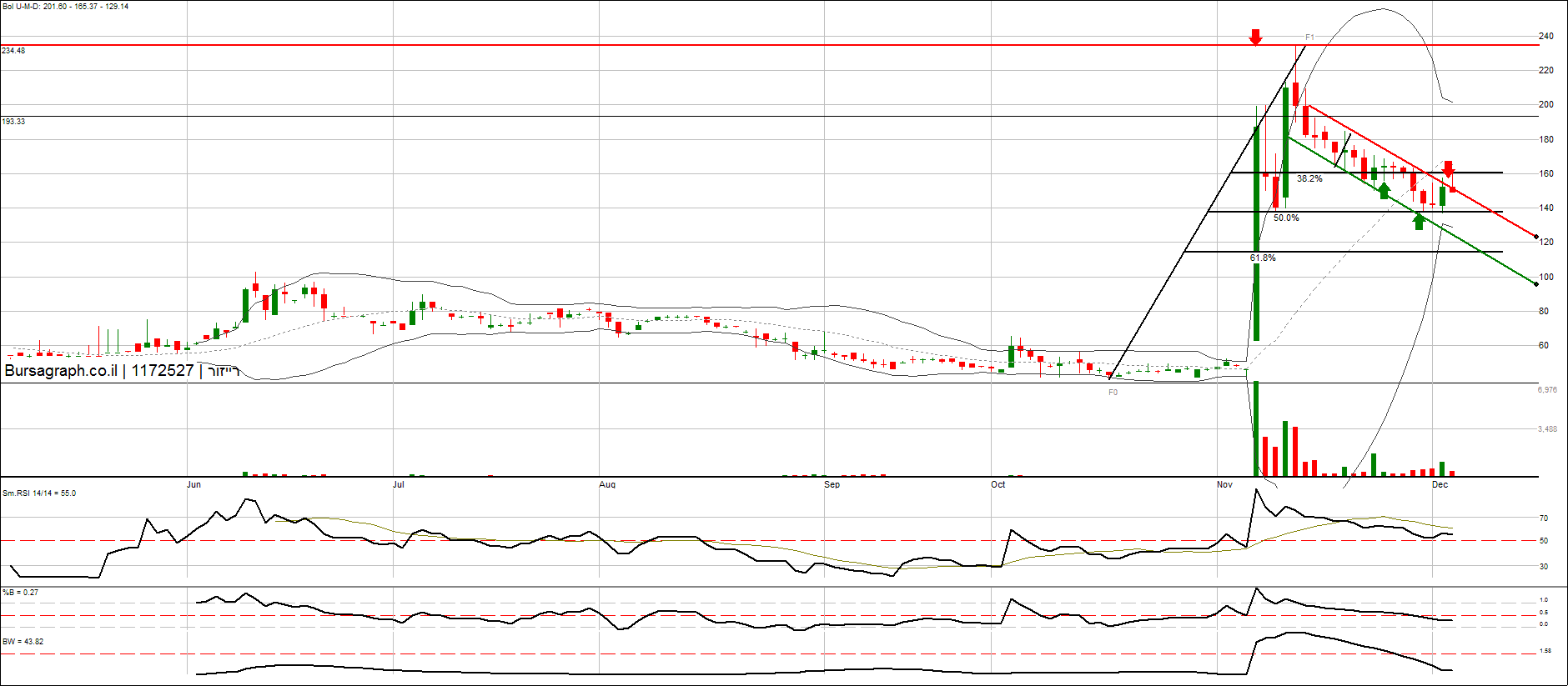
Task: Click the 234.48 resistance level label
Action: tap(13, 51)
